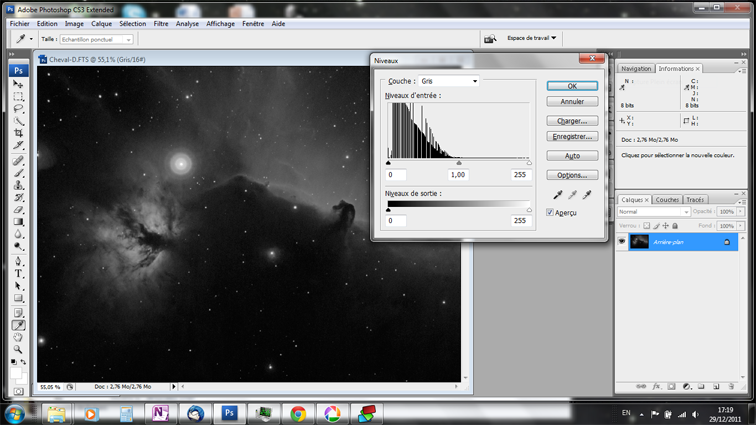
Task: Select the Brush tool
Action: coord(18,173)
